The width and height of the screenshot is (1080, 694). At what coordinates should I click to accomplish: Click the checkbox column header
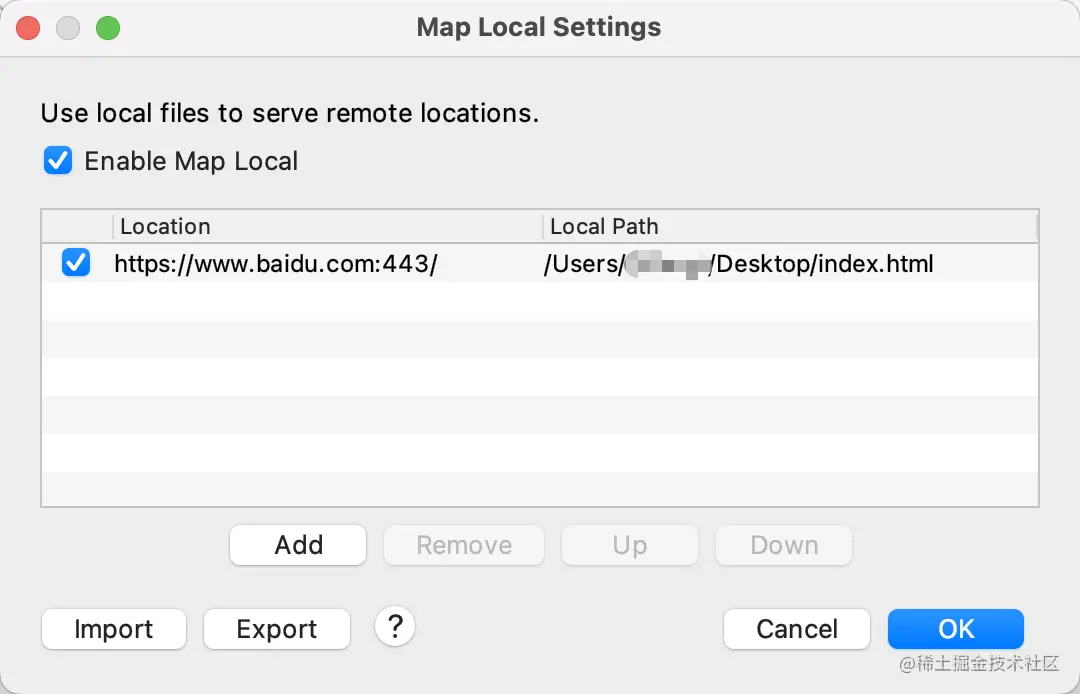coord(77,226)
